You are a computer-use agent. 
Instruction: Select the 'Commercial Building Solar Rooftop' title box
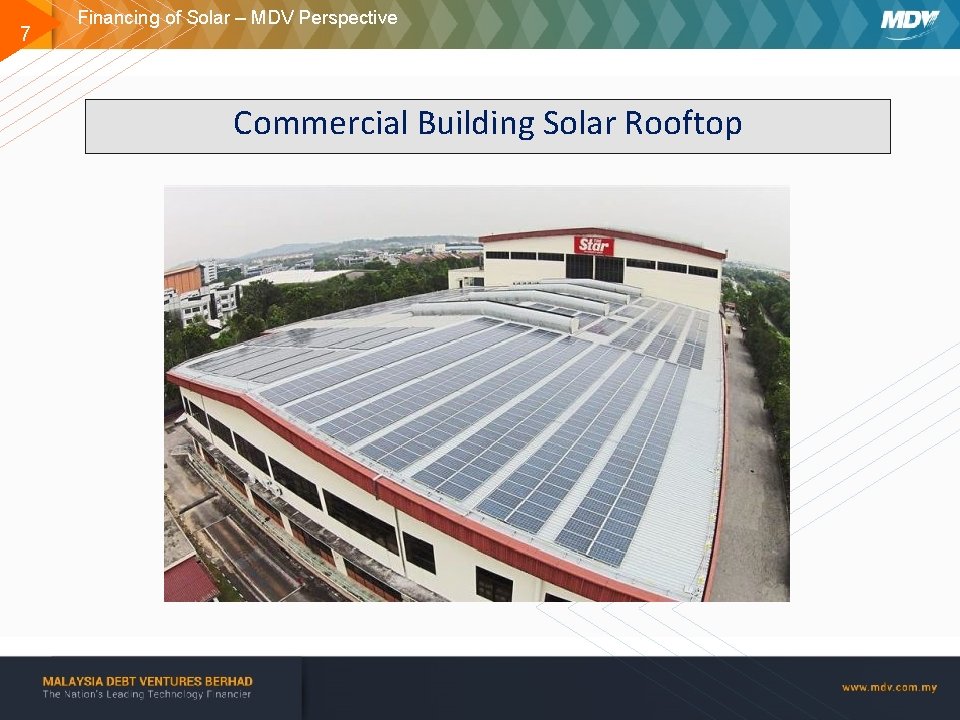point(488,126)
